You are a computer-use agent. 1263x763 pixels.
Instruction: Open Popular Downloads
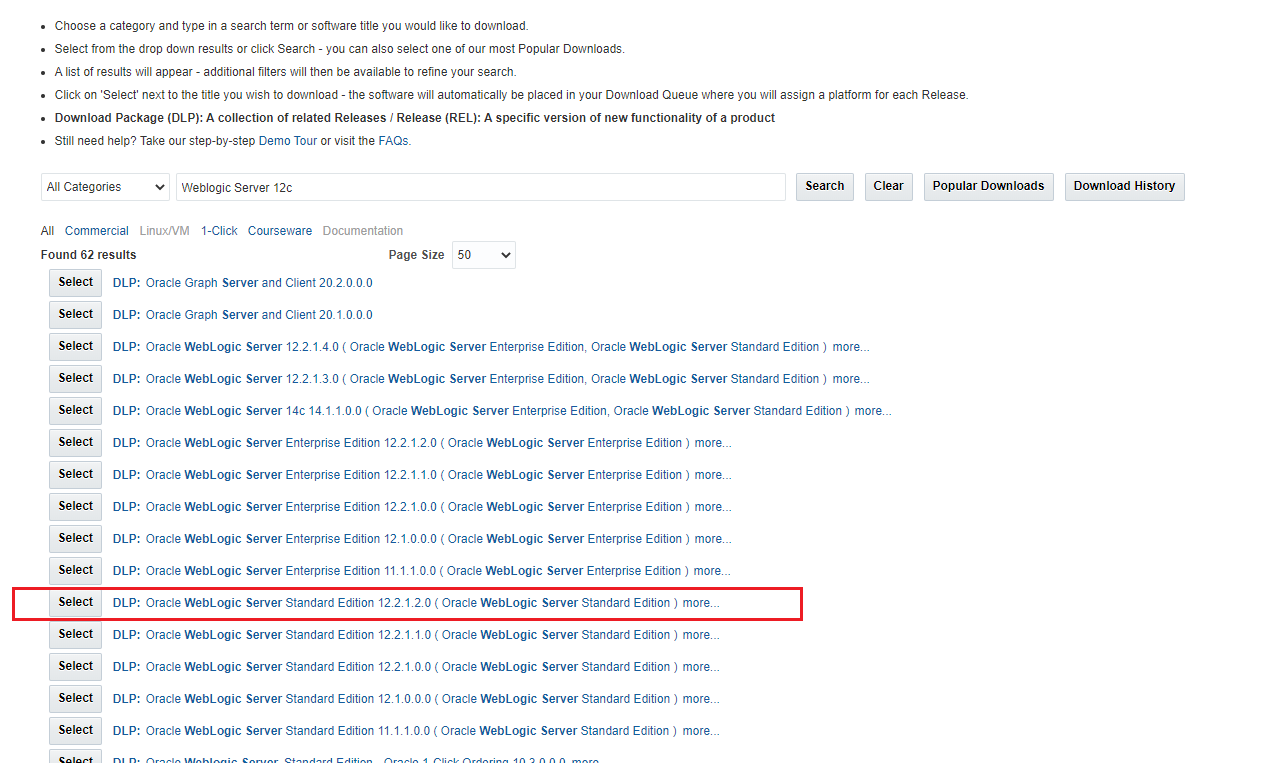click(988, 187)
